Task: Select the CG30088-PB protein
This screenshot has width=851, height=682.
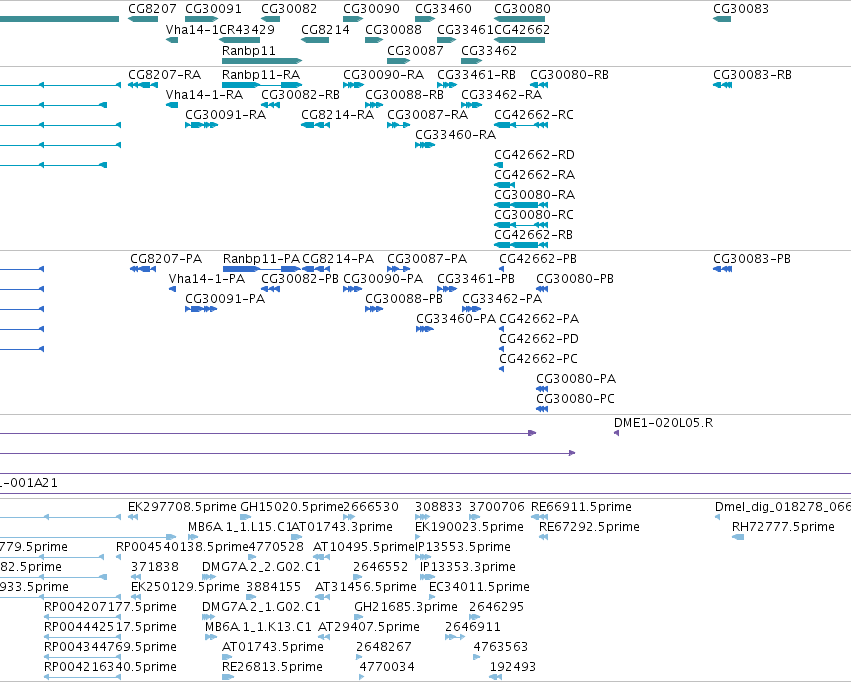Action: click(374, 309)
